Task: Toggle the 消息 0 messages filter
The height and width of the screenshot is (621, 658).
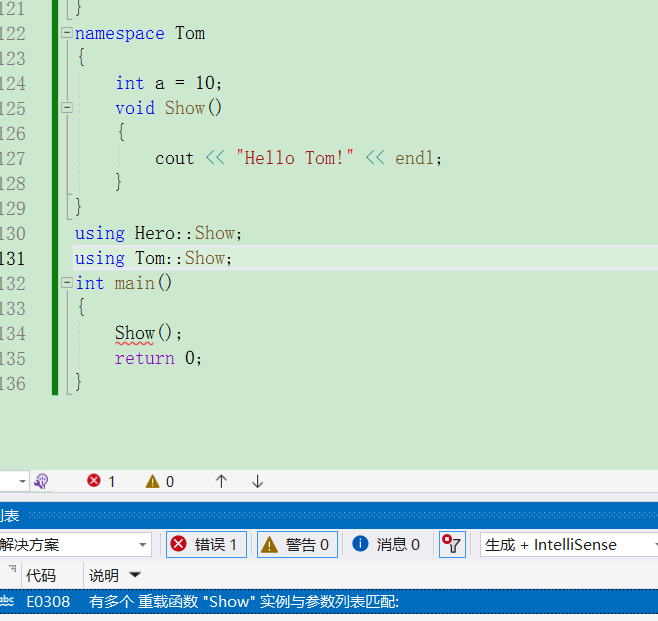Action: coord(386,545)
